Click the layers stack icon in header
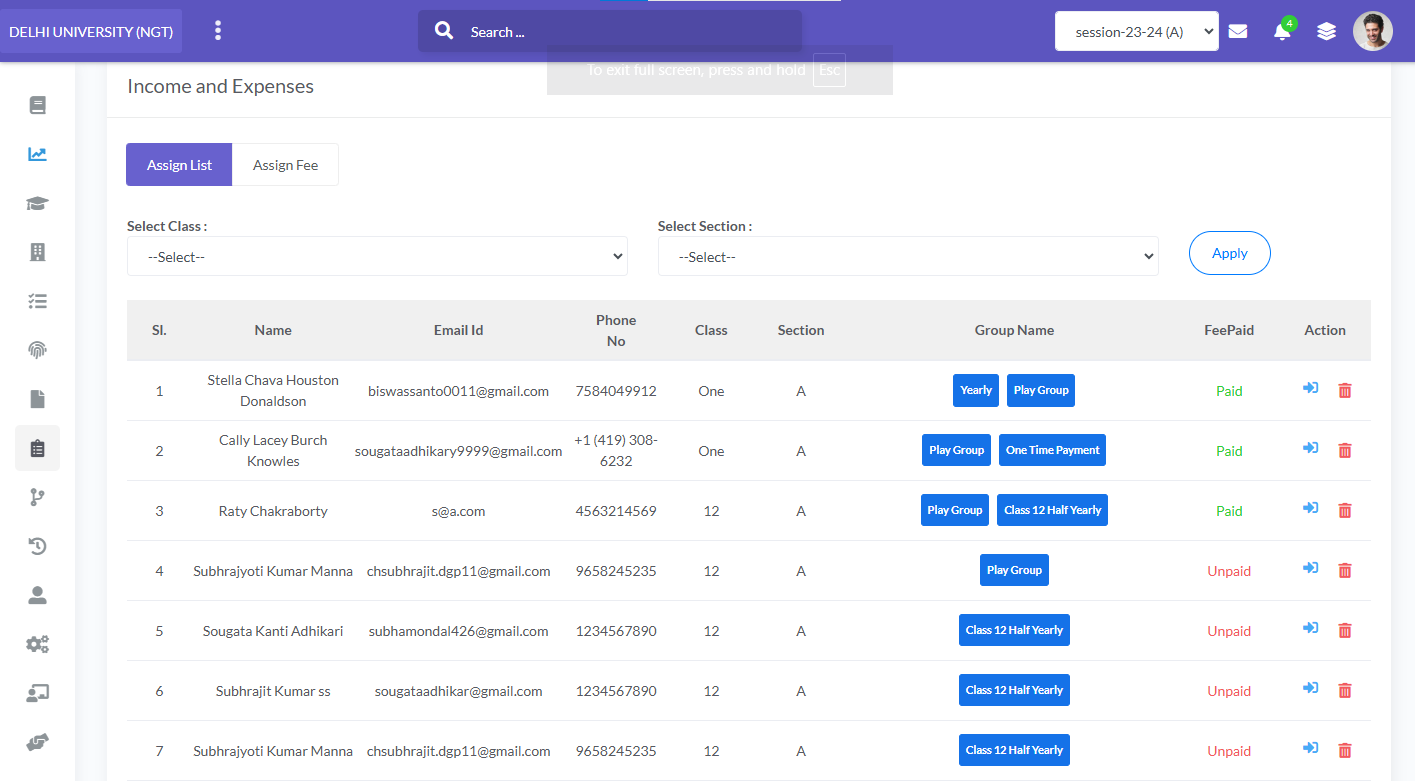 [x=1326, y=31]
